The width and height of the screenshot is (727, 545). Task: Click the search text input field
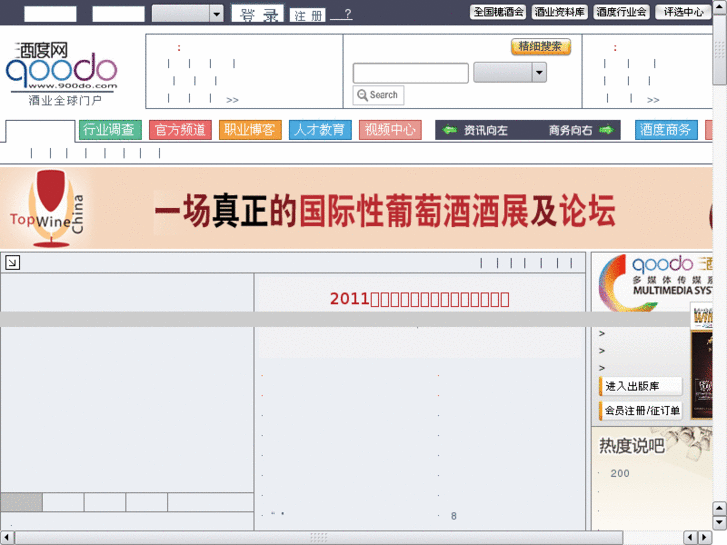(x=410, y=73)
